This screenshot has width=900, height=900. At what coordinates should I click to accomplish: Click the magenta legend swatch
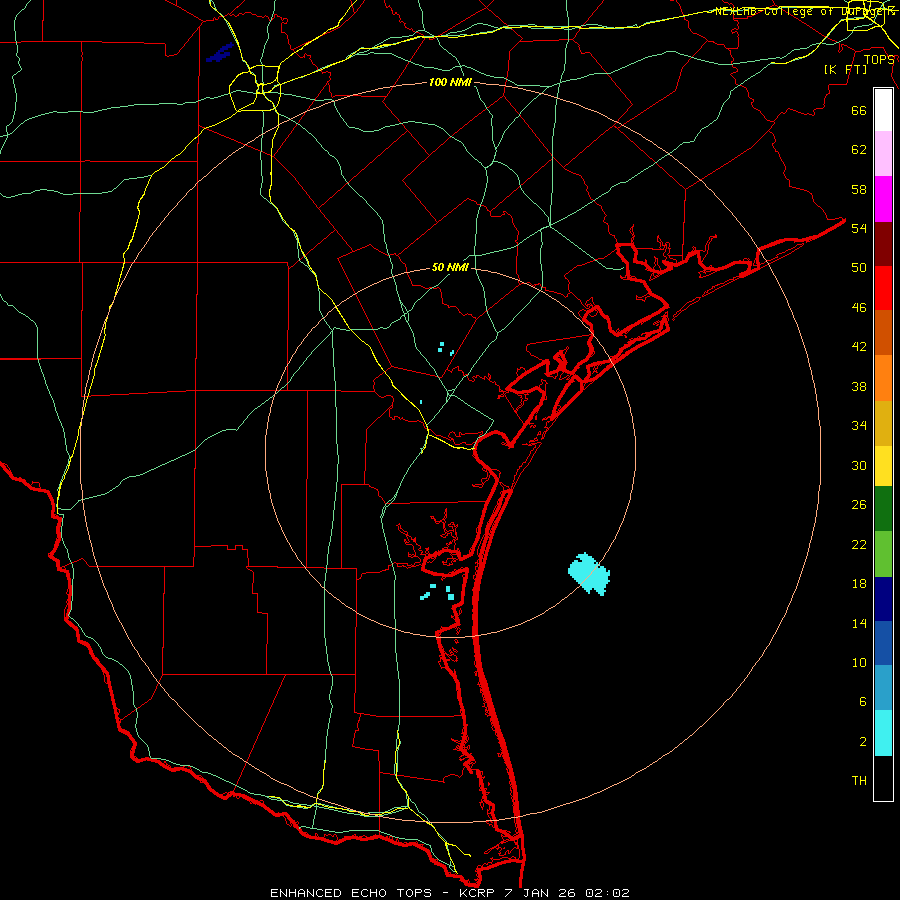pyautogui.click(x=883, y=199)
